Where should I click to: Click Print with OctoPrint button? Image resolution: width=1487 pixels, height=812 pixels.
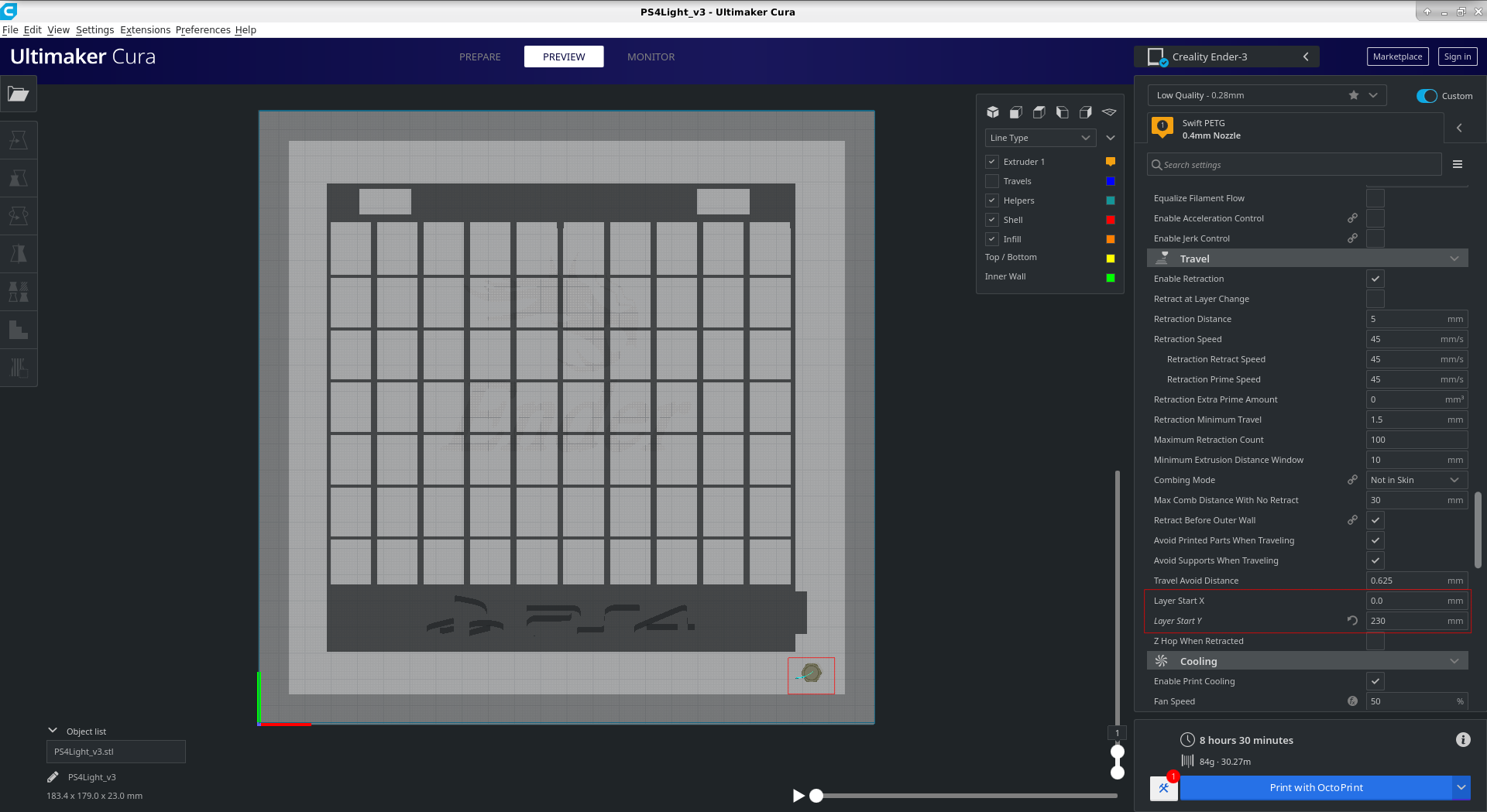point(1316,788)
